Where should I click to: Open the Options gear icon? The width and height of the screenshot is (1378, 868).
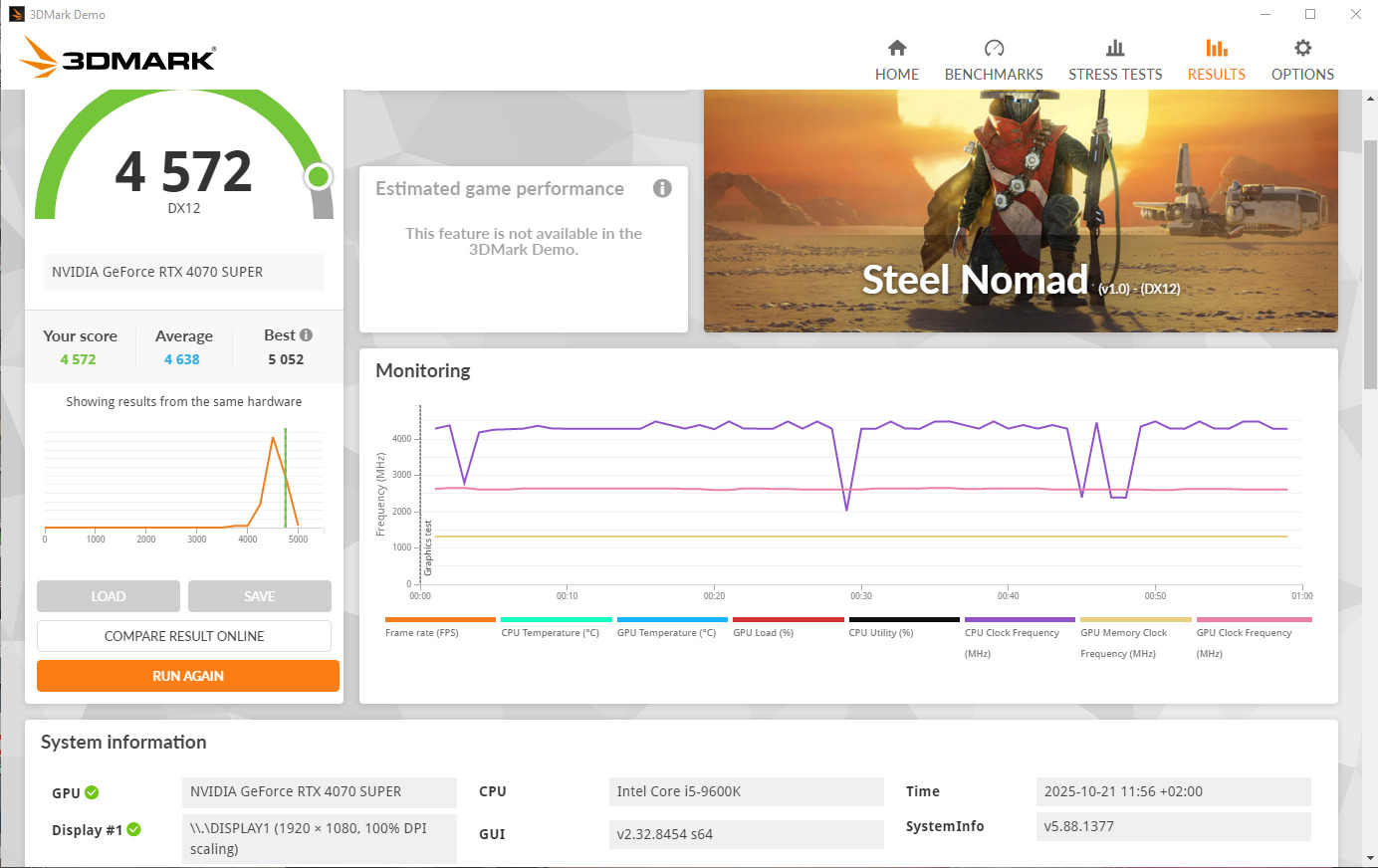[1302, 48]
